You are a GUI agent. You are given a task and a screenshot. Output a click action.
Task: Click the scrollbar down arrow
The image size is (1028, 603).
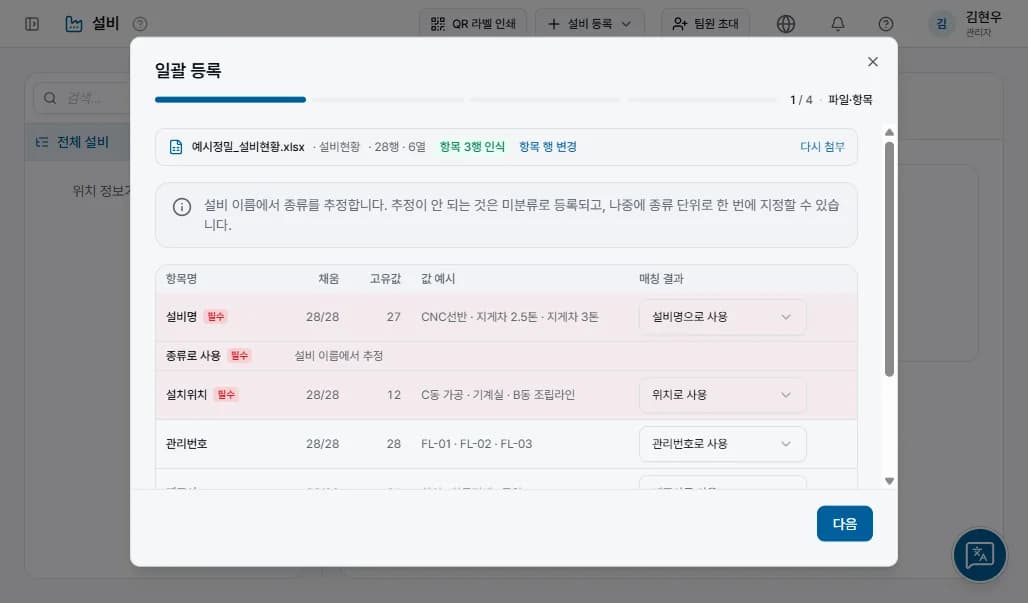click(x=889, y=481)
